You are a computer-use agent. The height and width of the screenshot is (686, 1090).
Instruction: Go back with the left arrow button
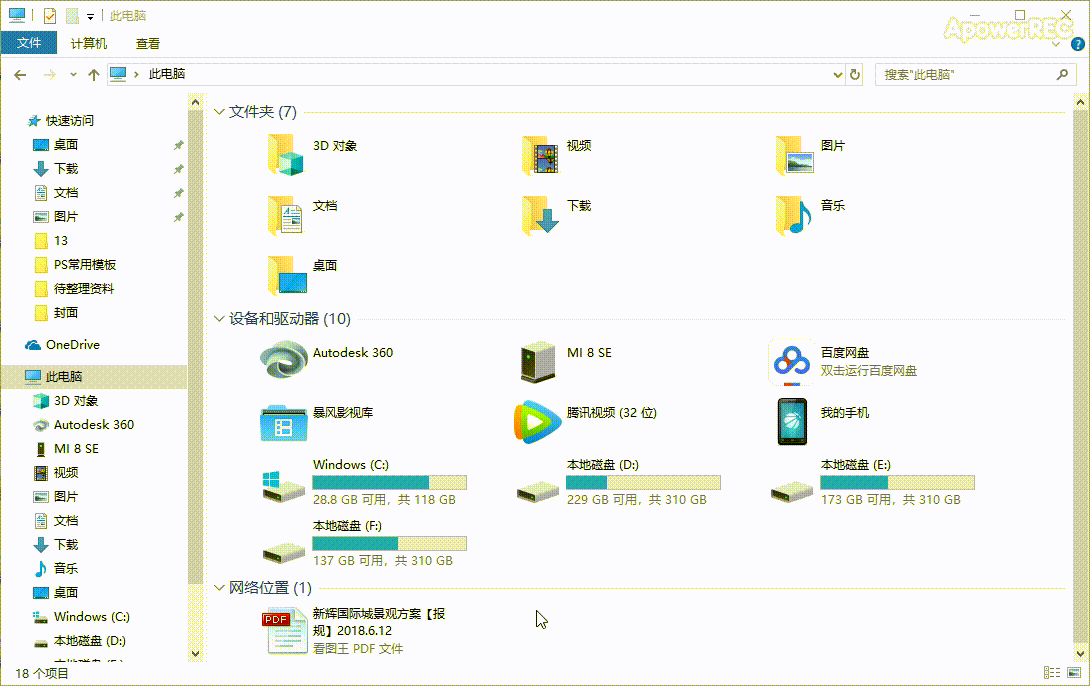[x=20, y=74]
